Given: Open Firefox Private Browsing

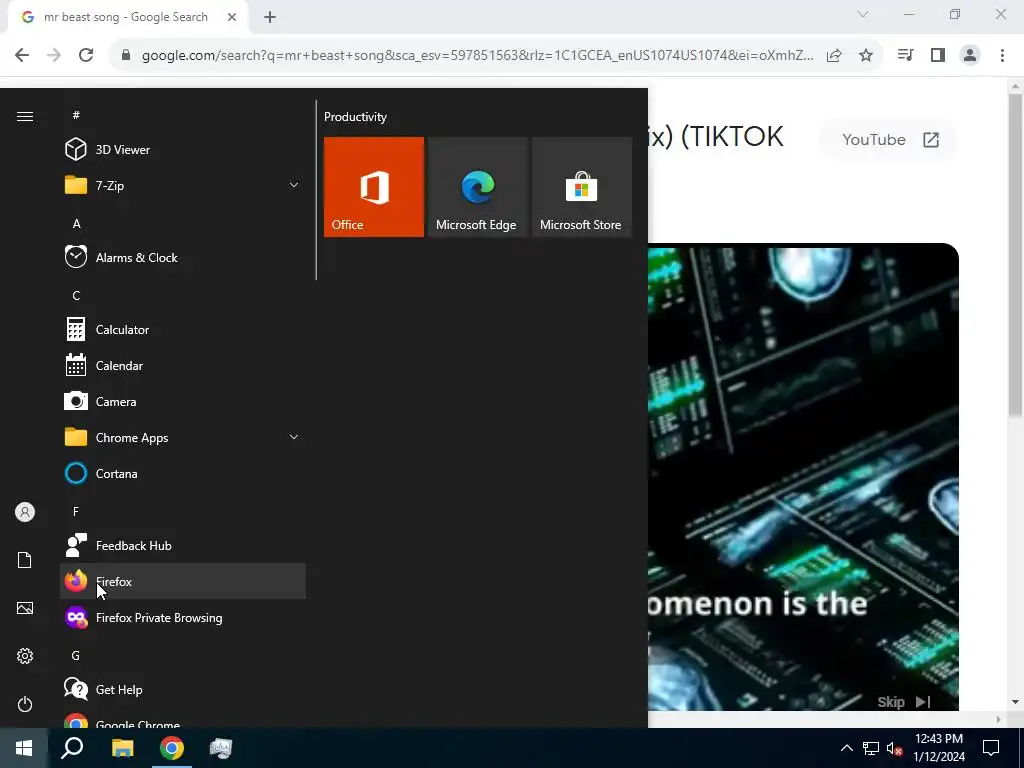Looking at the screenshot, I should 182,617.
